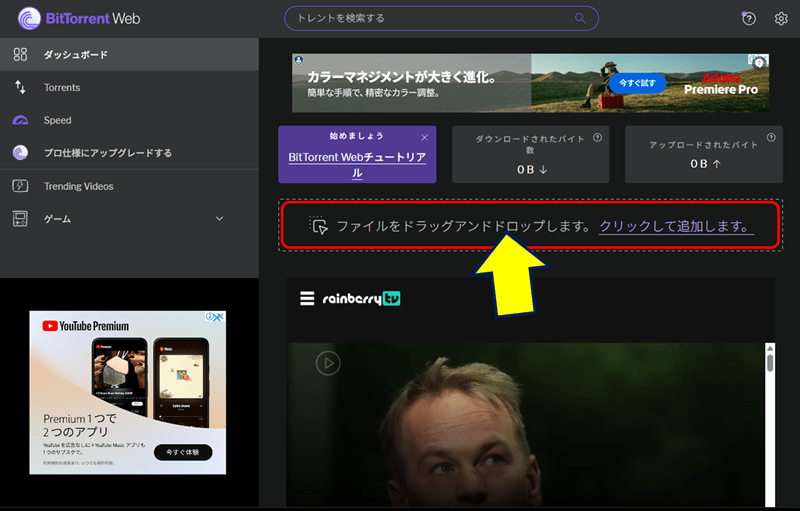
Task: Click クリックして追加します link
Action: pyautogui.click(x=676, y=226)
